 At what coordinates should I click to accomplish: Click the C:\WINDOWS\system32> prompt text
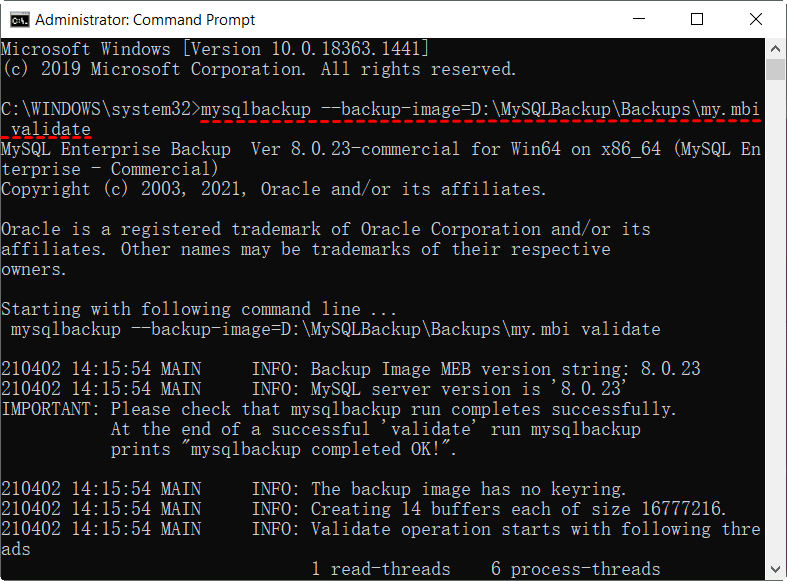(x=100, y=109)
